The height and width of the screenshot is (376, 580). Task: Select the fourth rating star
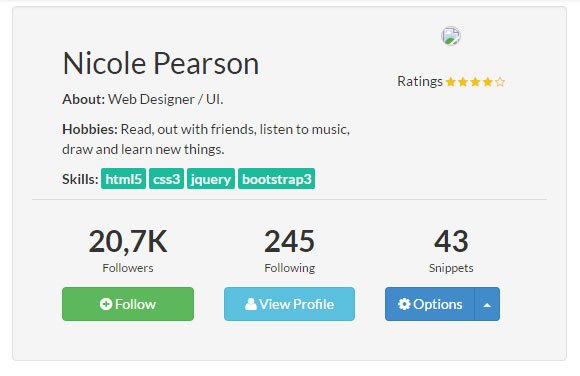(x=488, y=81)
